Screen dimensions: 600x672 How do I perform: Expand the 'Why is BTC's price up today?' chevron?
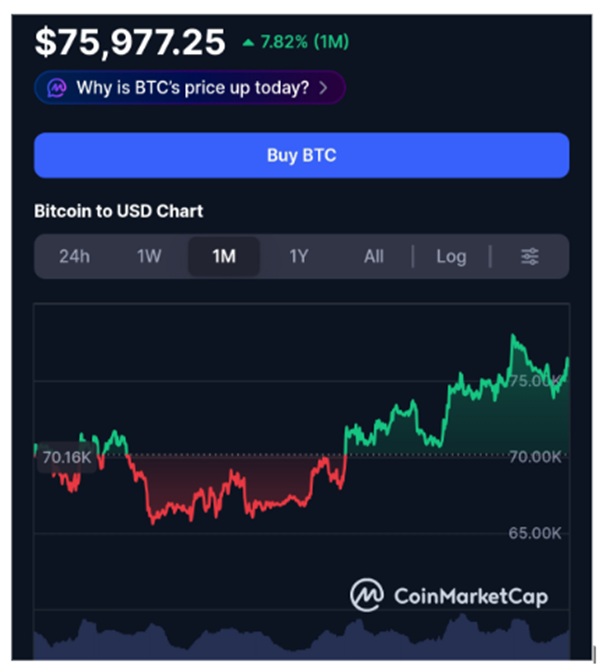(x=323, y=88)
